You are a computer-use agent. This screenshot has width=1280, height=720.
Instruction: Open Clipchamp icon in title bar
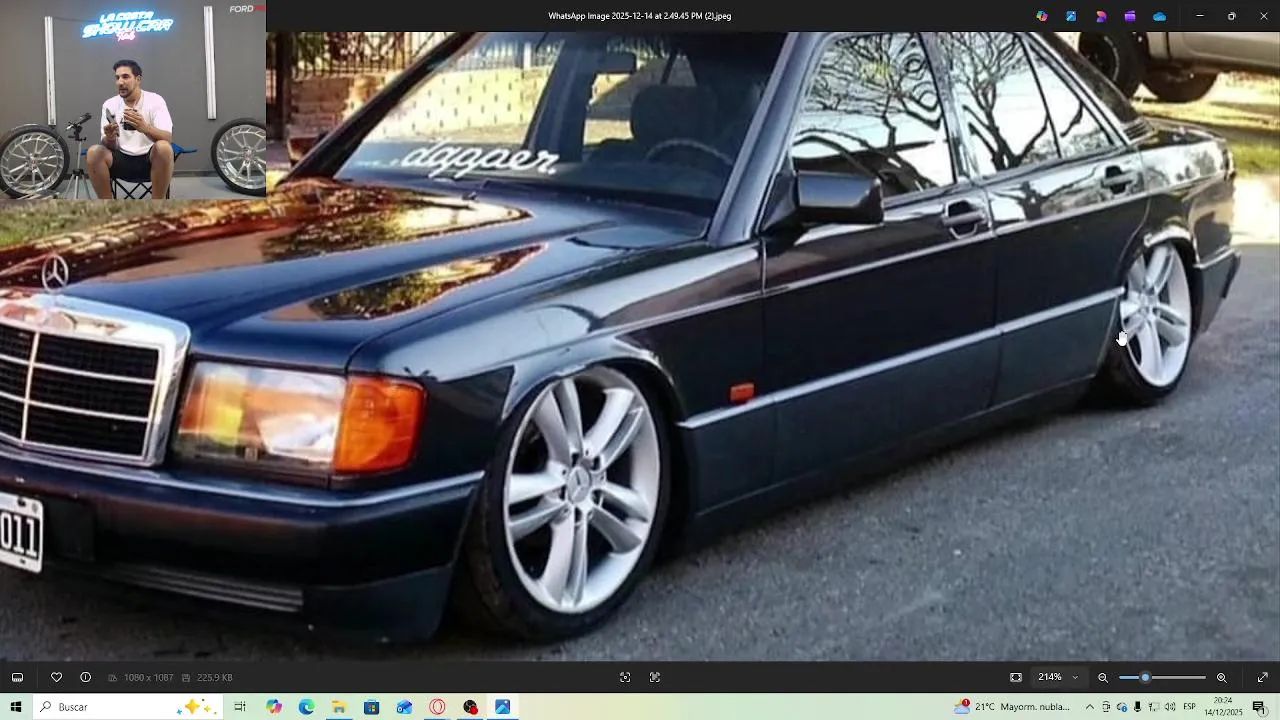pyautogui.click(x=1130, y=16)
